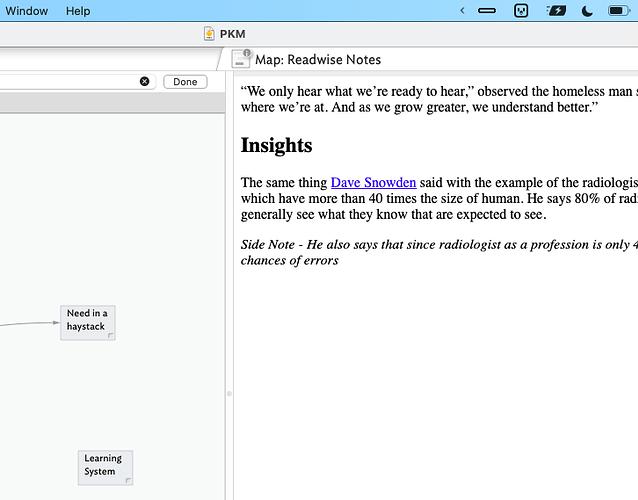Click resize handle of Need in a haystack note
638x500 pixels.
111,336
